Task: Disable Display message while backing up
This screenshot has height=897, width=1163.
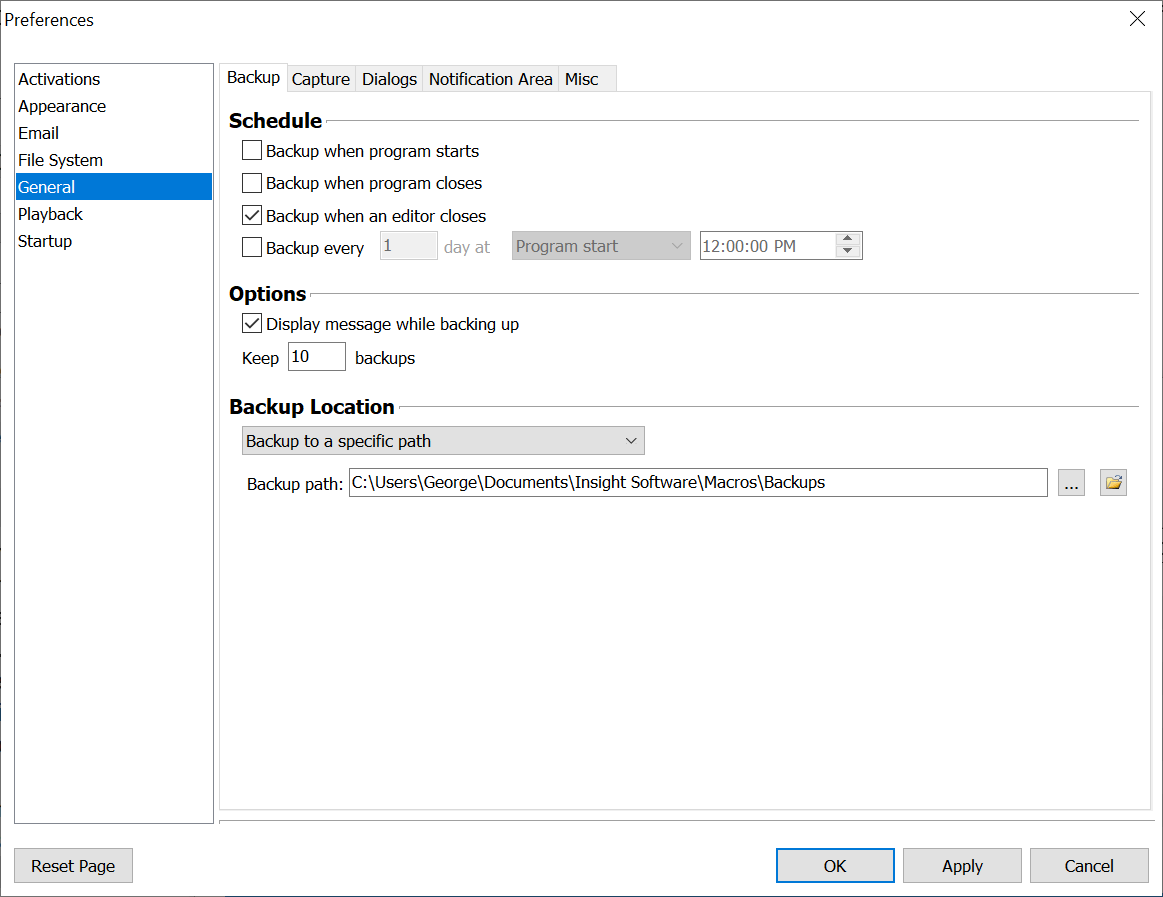Action: click(x=252, y=324)
